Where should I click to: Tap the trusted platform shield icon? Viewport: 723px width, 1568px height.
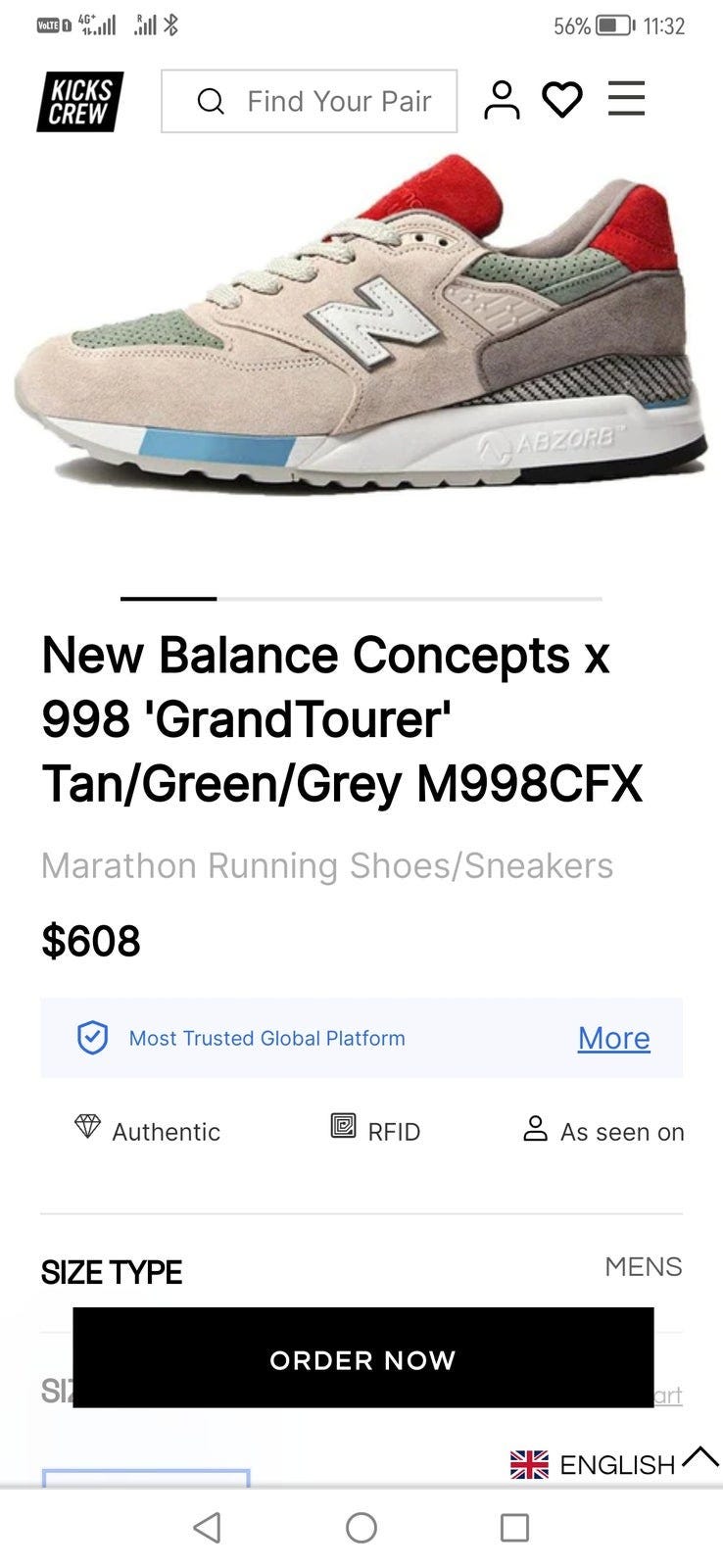92,1038
